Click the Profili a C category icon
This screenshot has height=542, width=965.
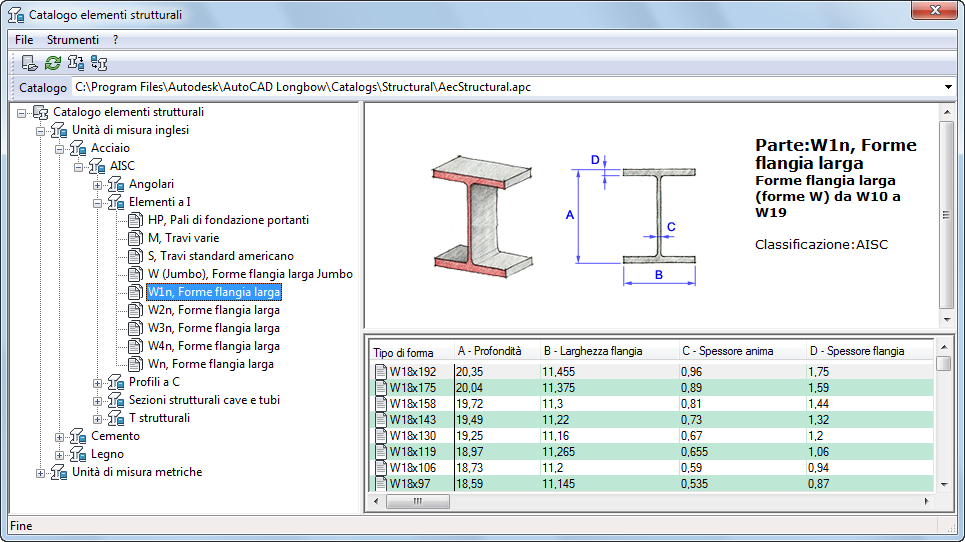click(x=116, y=382)
